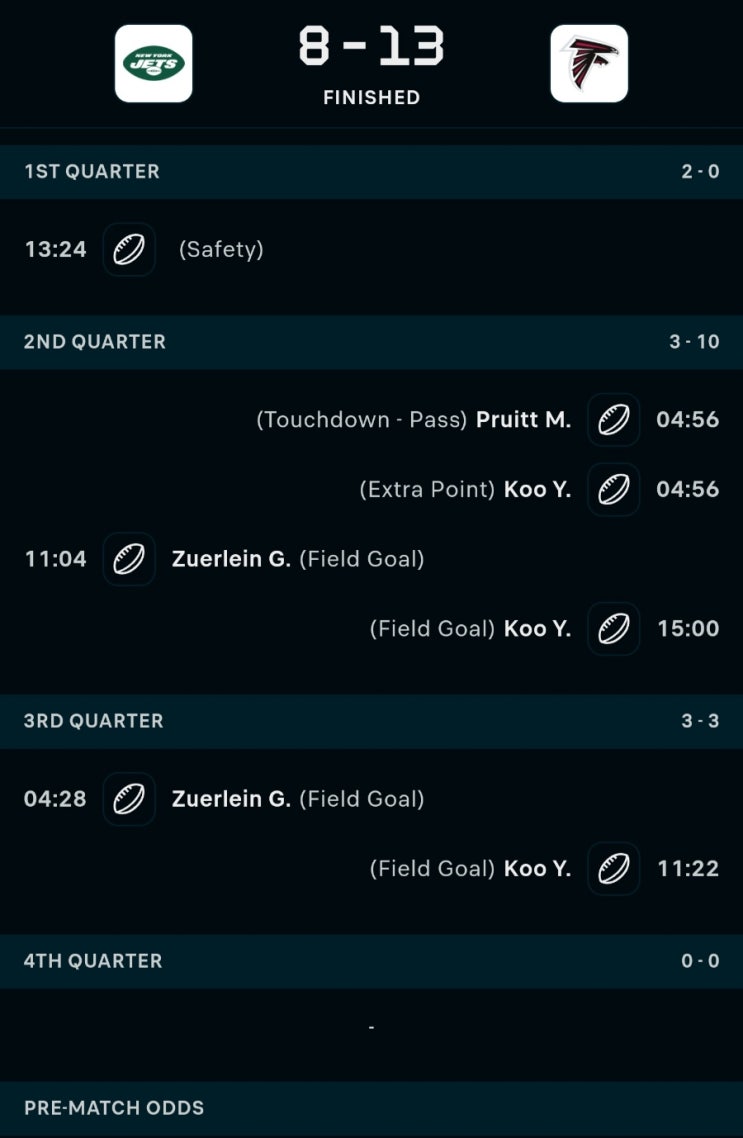This screenshot has height=1138, width=743.
Task: Collapse the 1st Quarter section header
Action: 372,172
